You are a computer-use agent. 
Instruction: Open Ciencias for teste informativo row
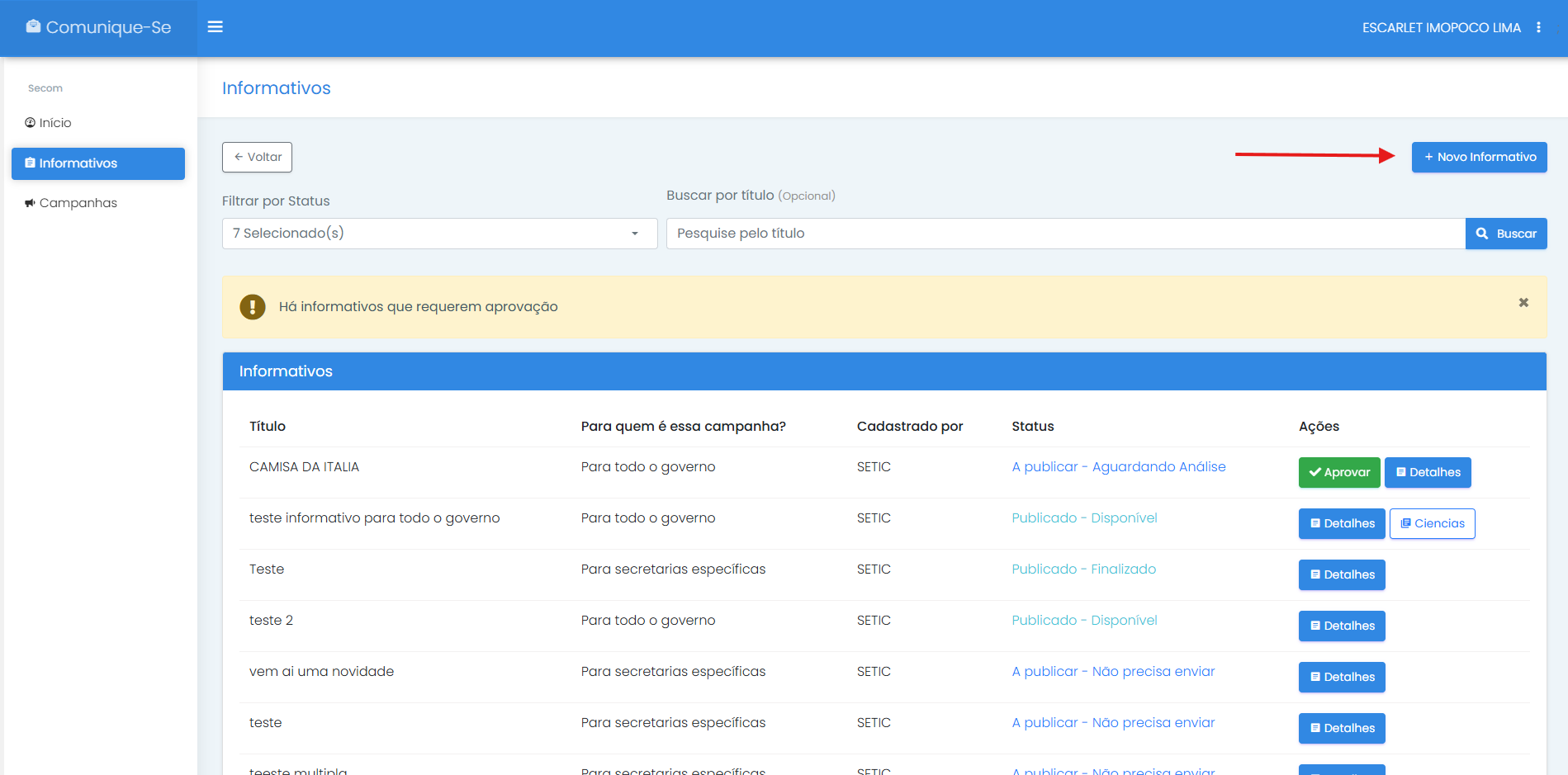coord(1432,523)
